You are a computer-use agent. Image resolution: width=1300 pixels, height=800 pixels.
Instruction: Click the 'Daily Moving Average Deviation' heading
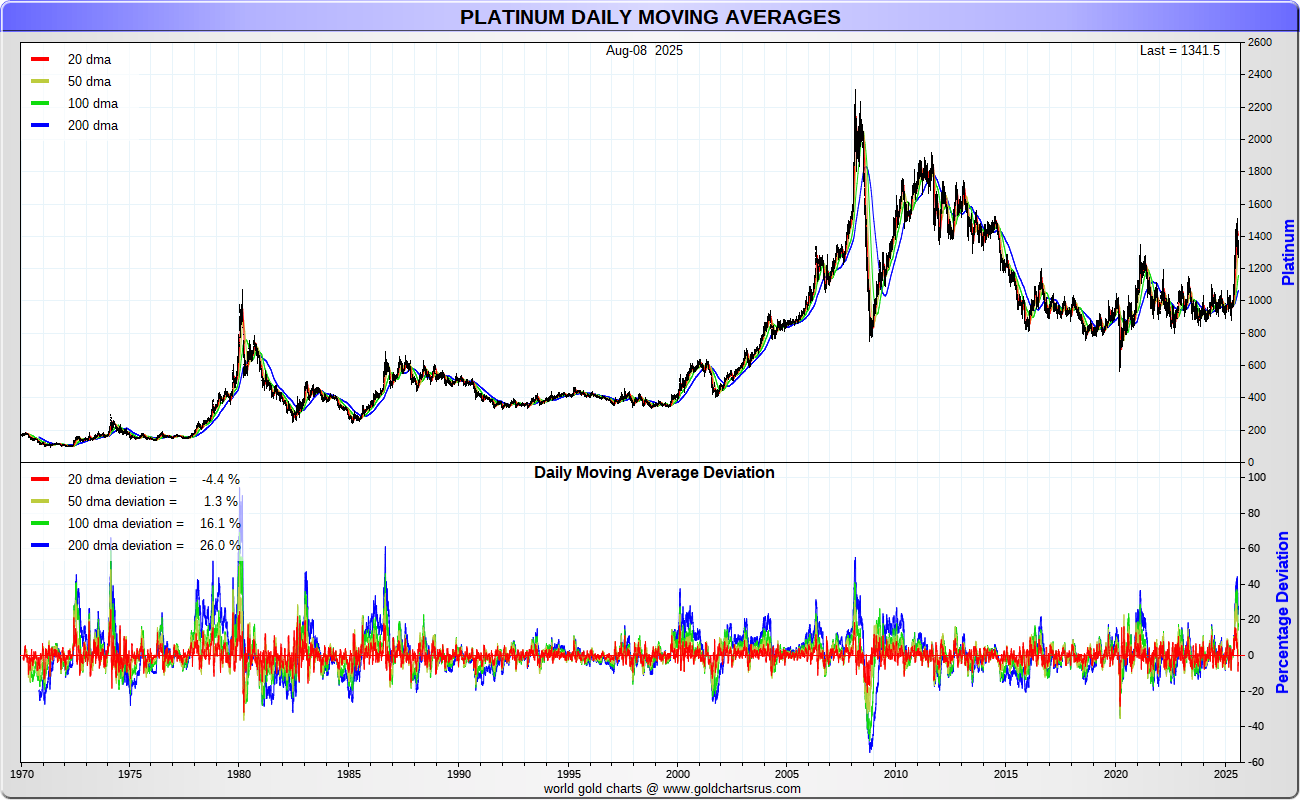tap(654, 472)
